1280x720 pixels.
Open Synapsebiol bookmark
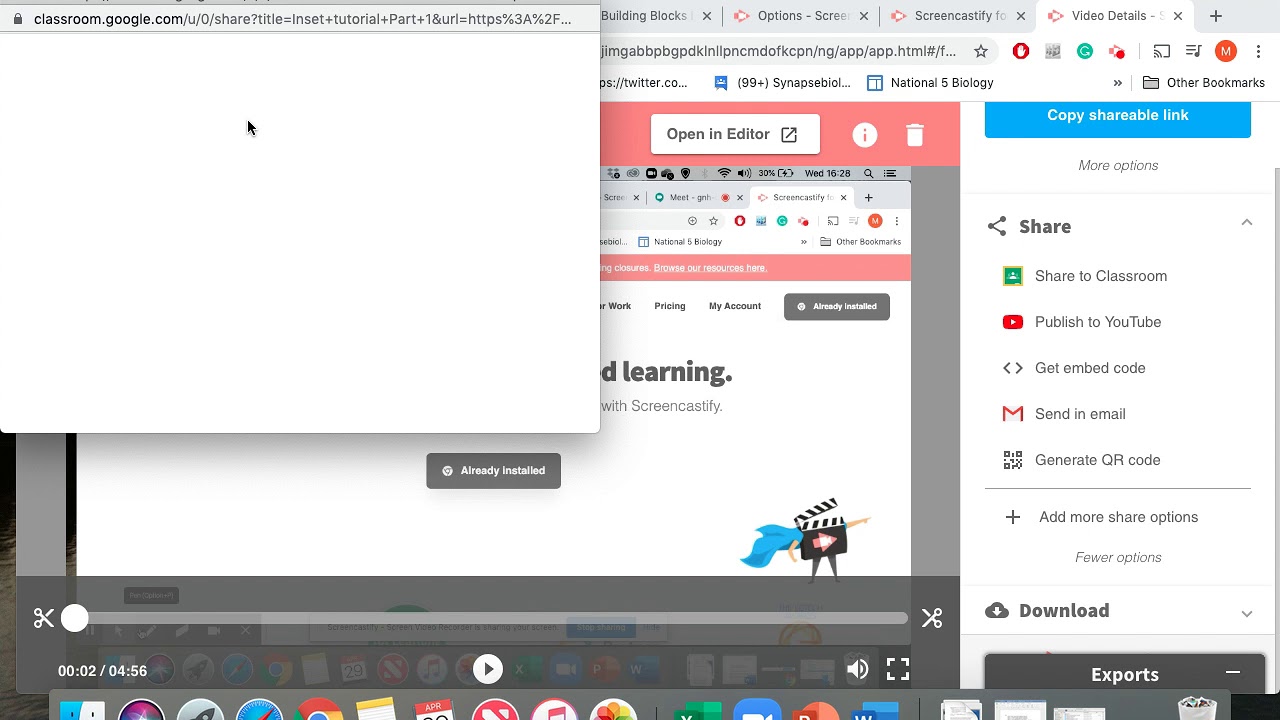(782, 83)
